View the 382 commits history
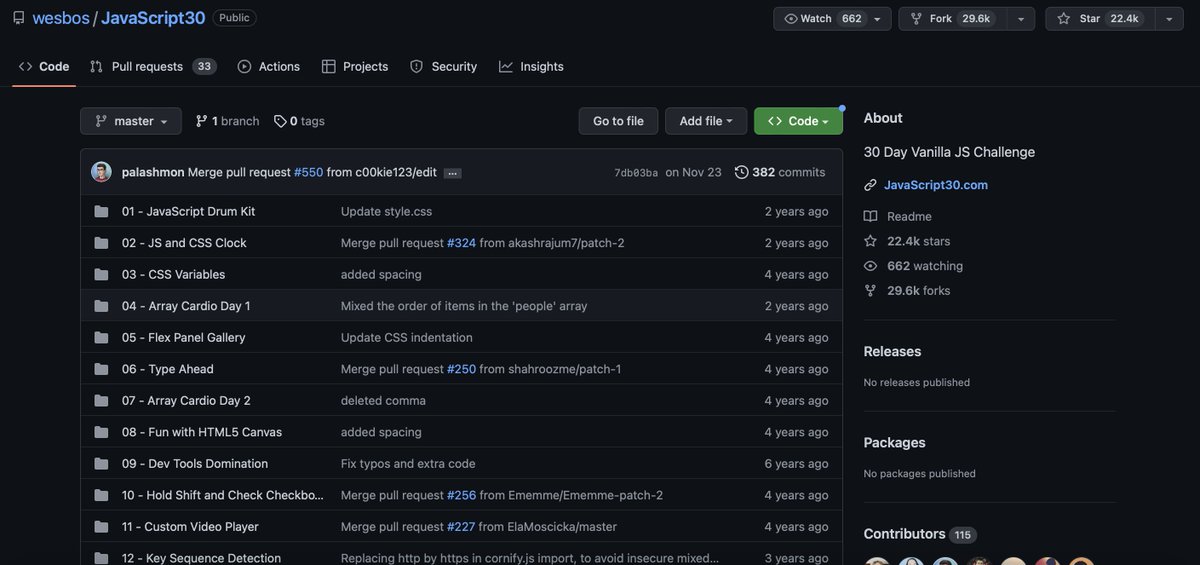 click(x=780, y=172)
